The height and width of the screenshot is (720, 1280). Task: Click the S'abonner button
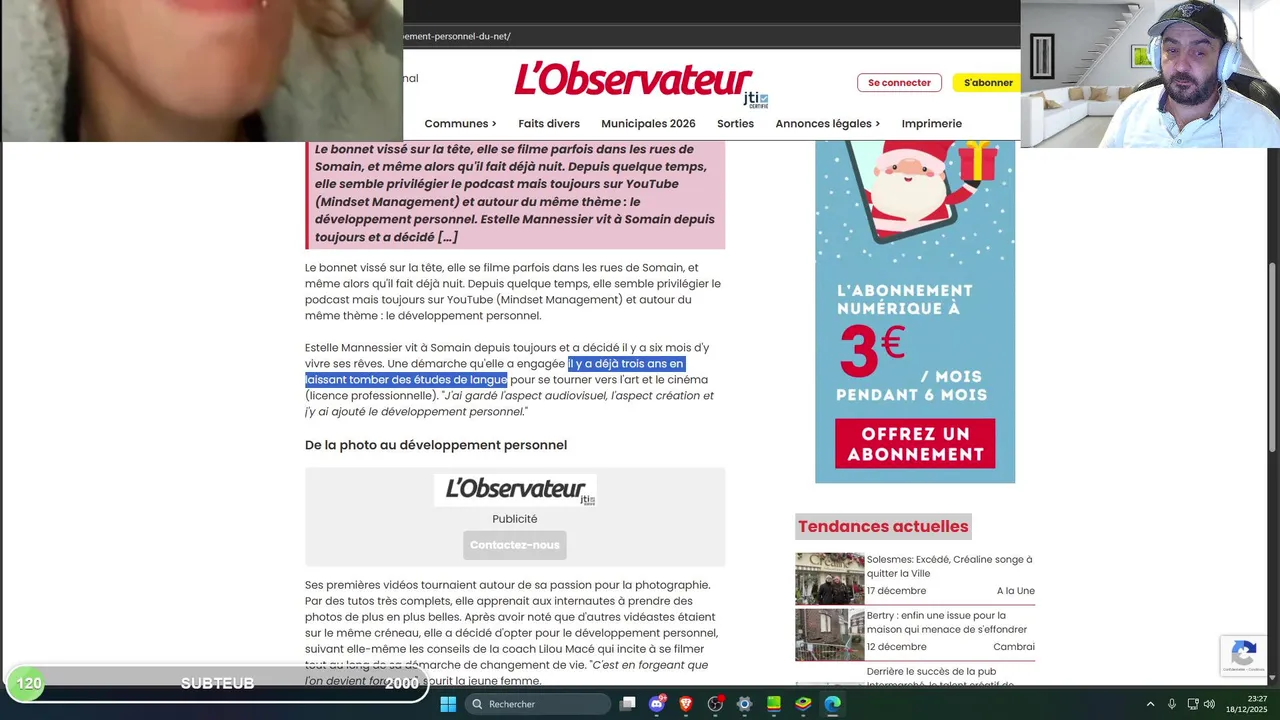coord(987,83)
